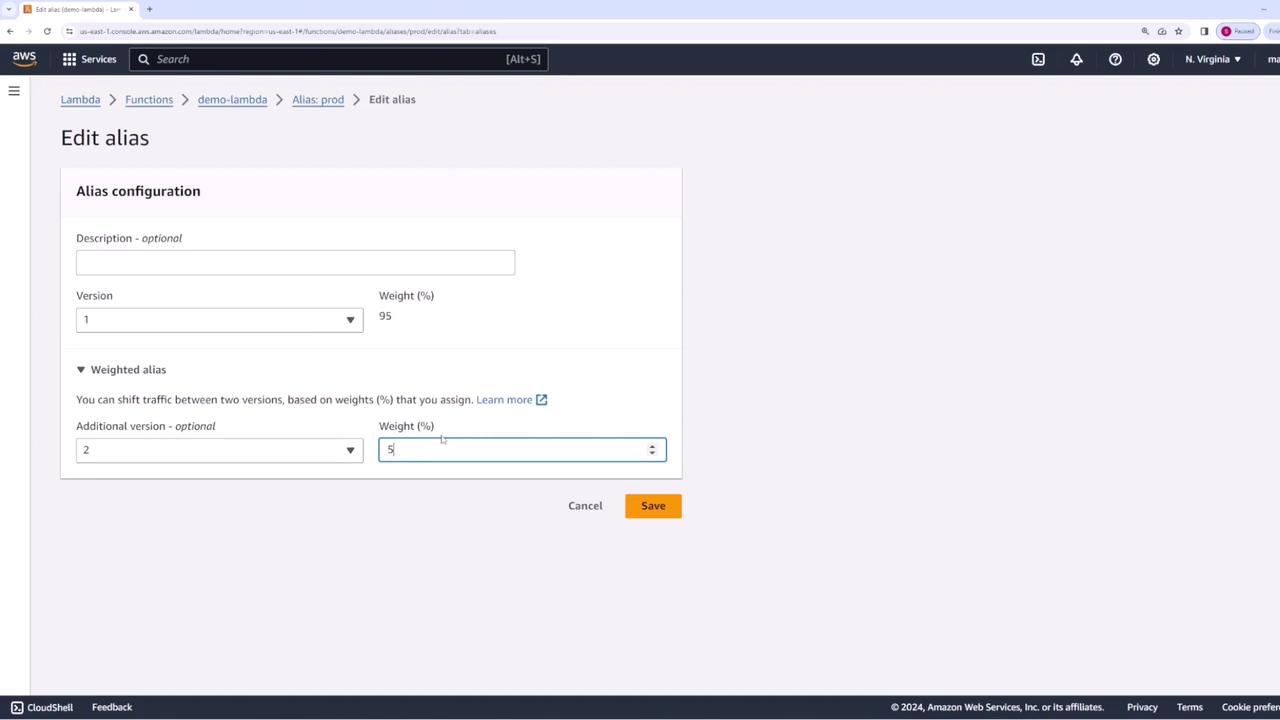Open the Terms link in footer
The image size is (1280, 720).
pos(1189,707)
